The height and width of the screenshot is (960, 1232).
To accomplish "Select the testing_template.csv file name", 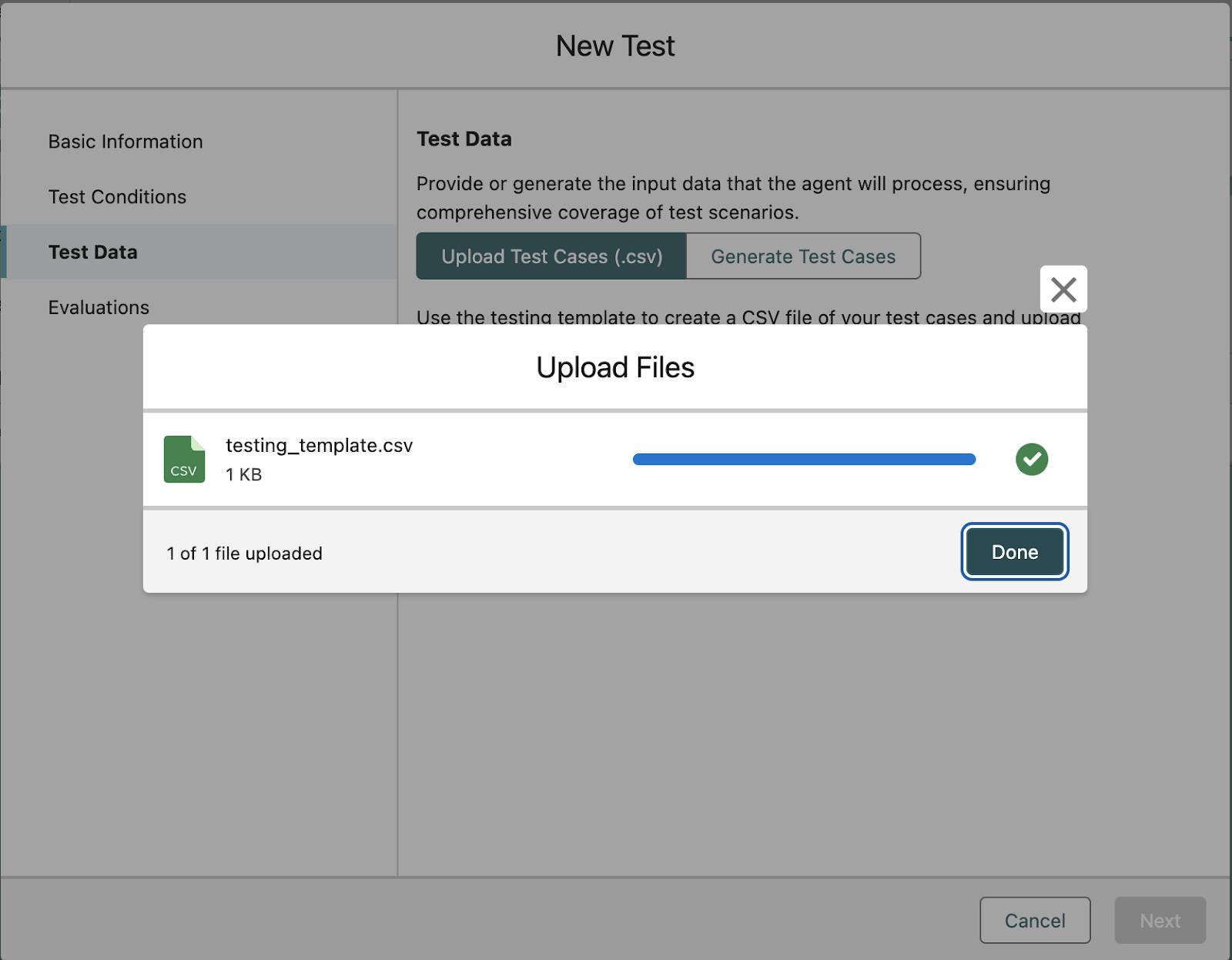I will 319,445.
